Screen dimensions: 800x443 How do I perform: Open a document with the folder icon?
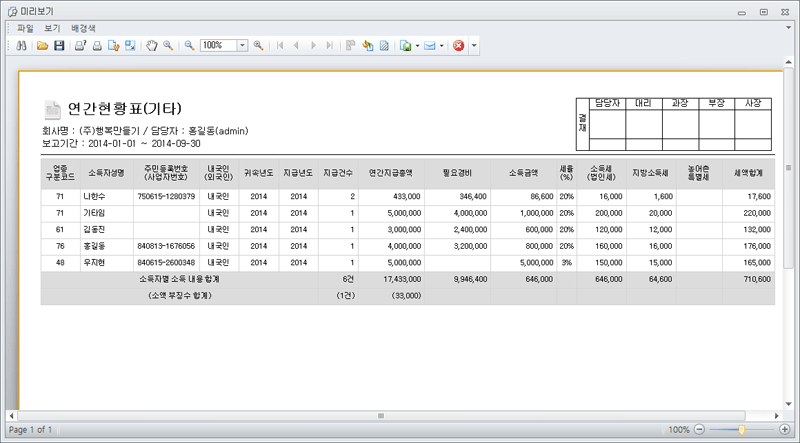(x=43, y=46)
